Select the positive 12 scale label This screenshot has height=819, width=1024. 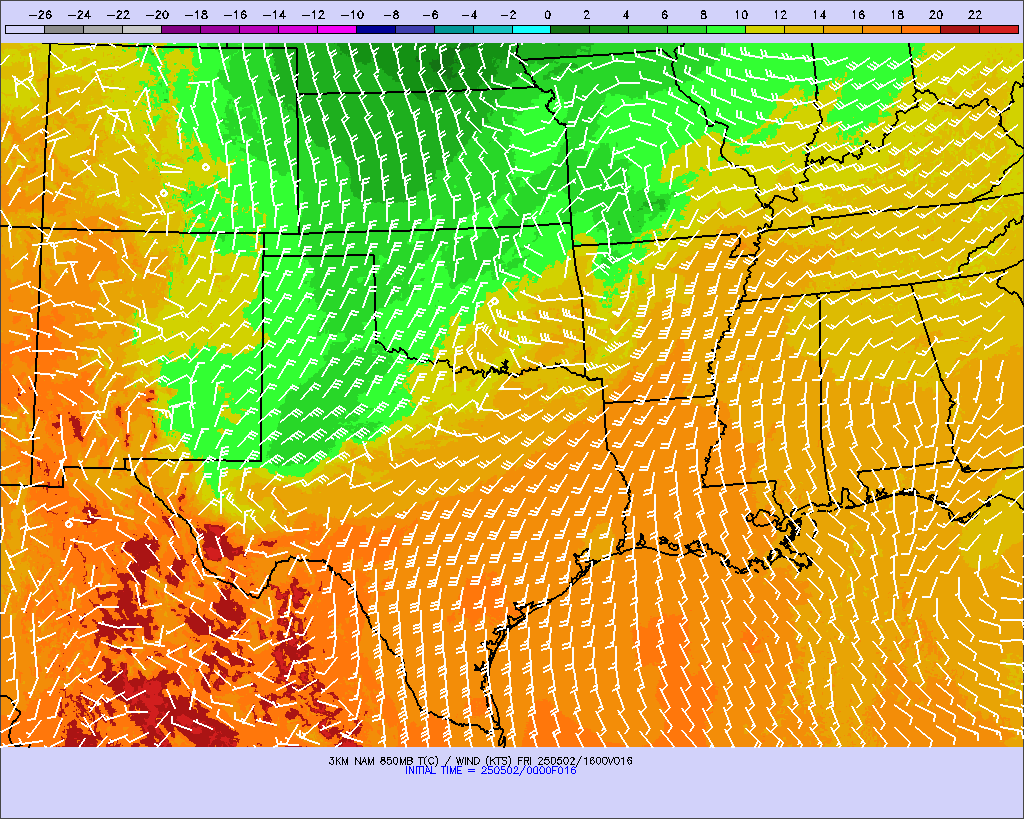[780, 15]
